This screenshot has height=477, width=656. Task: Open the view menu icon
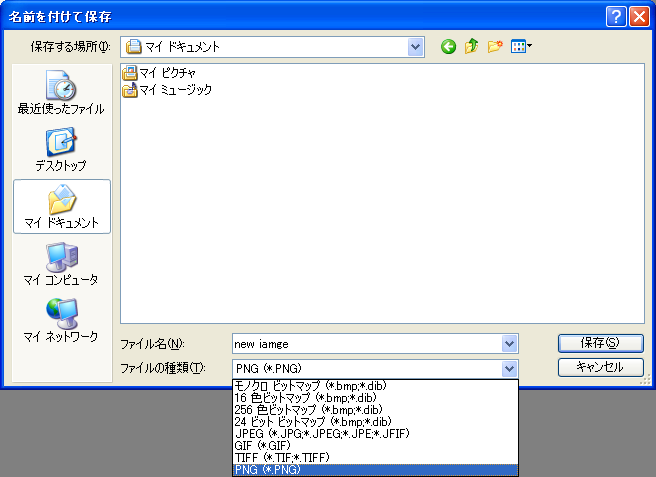click(x=521, y=46)
